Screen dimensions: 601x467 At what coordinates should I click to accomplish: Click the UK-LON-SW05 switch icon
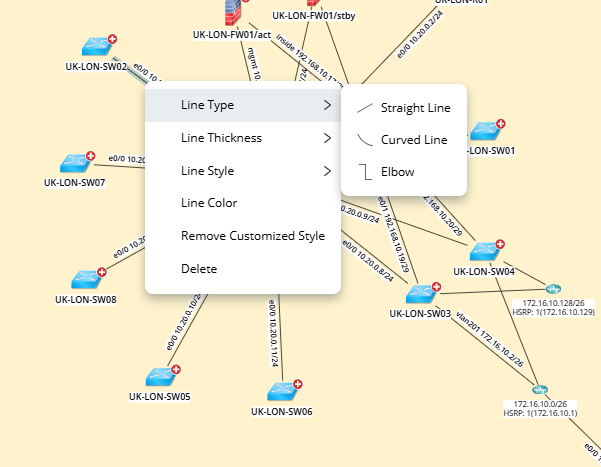(160, 377)
